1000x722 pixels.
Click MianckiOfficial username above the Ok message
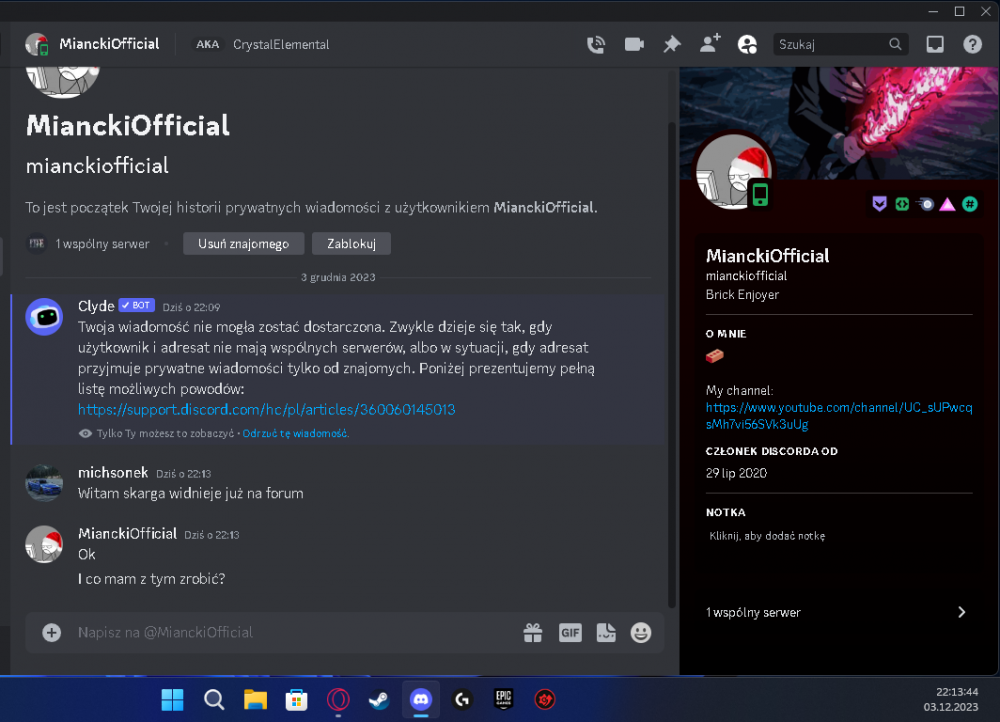[128, 534]
